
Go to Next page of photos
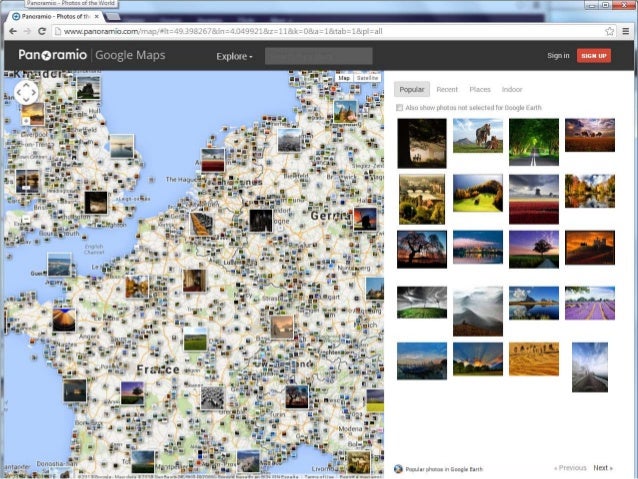coord(602,467)
